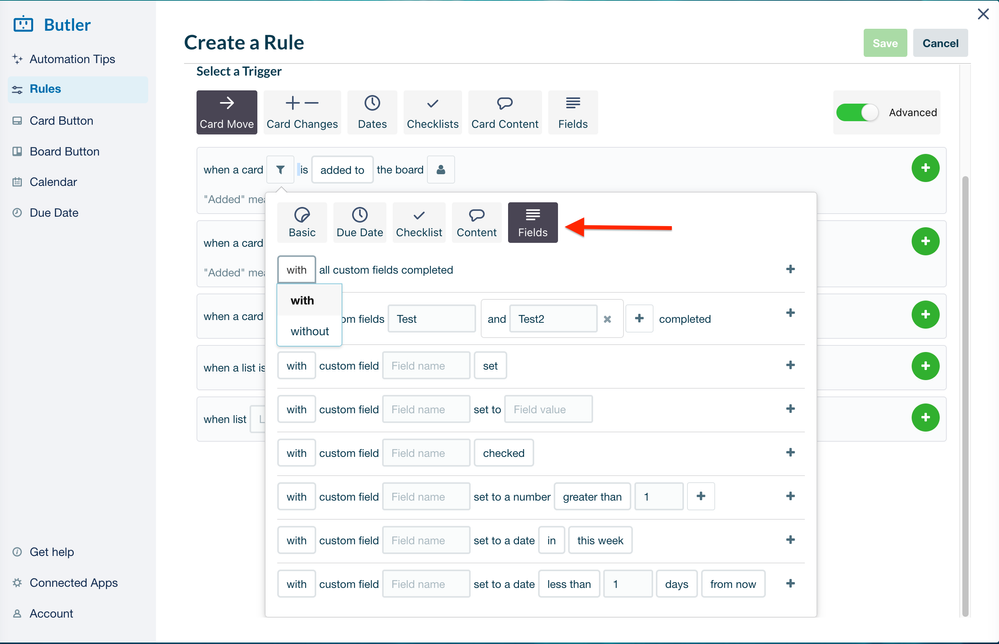Image resolution: width=999 pixels, height=644 pixels.
Task: Add the custom field 'set' filter
Action: tap(791, 365)
